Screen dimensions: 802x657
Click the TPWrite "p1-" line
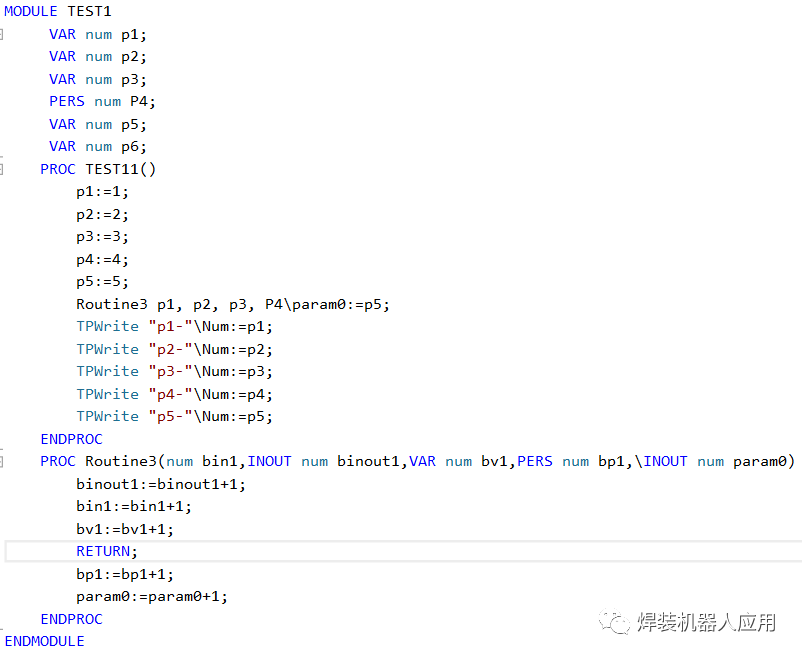(174, 327)
